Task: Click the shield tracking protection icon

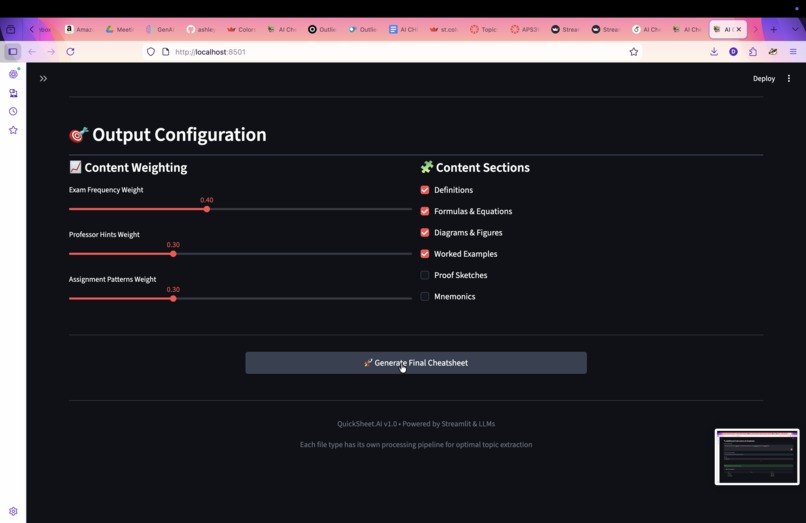Action: (x=151, y=51)
